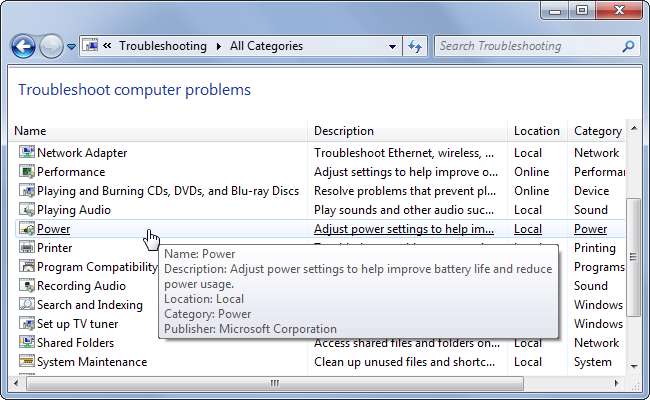Maximize the Troubleshooting window
This screenshot has width=650, height=400.
click(582, 10)
